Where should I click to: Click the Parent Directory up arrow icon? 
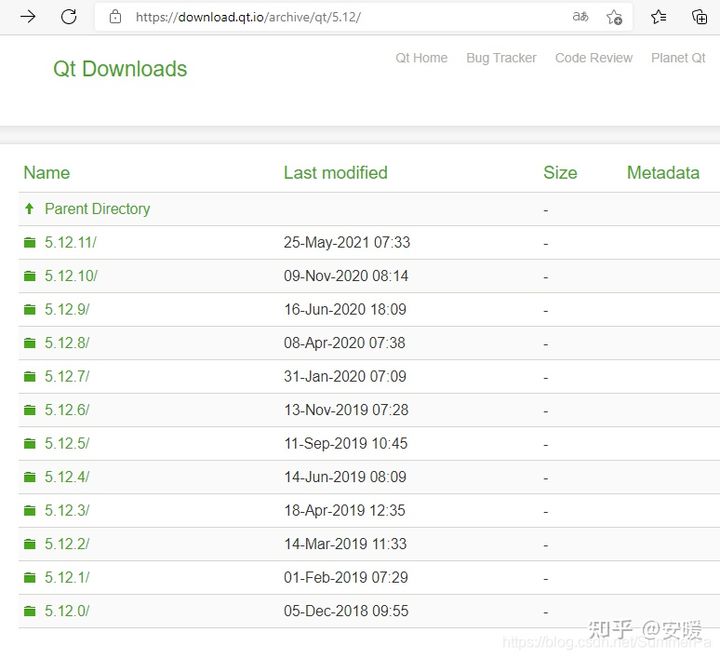click(x=29, y=209)
